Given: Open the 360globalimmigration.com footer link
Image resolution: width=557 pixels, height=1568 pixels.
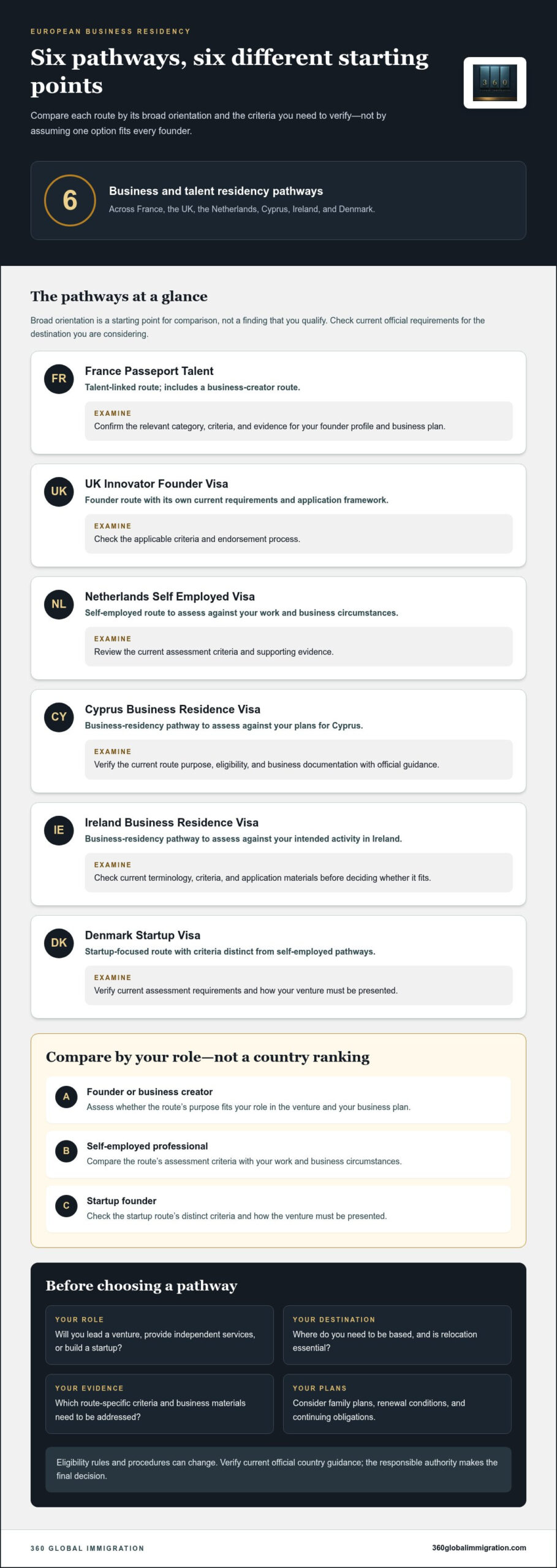Looking at the screenshot, I should 479,1548.
